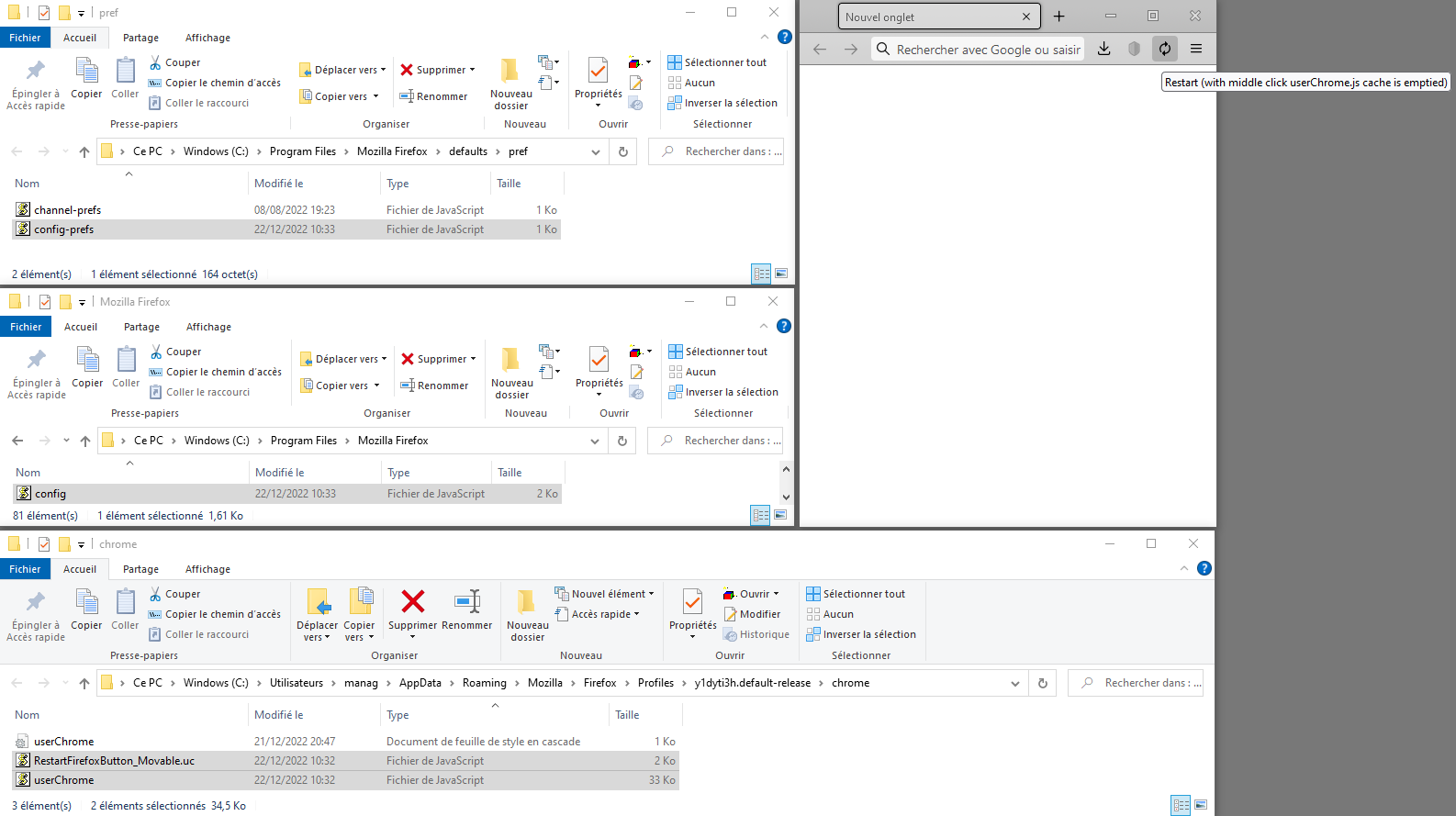Go up one folder in pref window

coord(84,151)
